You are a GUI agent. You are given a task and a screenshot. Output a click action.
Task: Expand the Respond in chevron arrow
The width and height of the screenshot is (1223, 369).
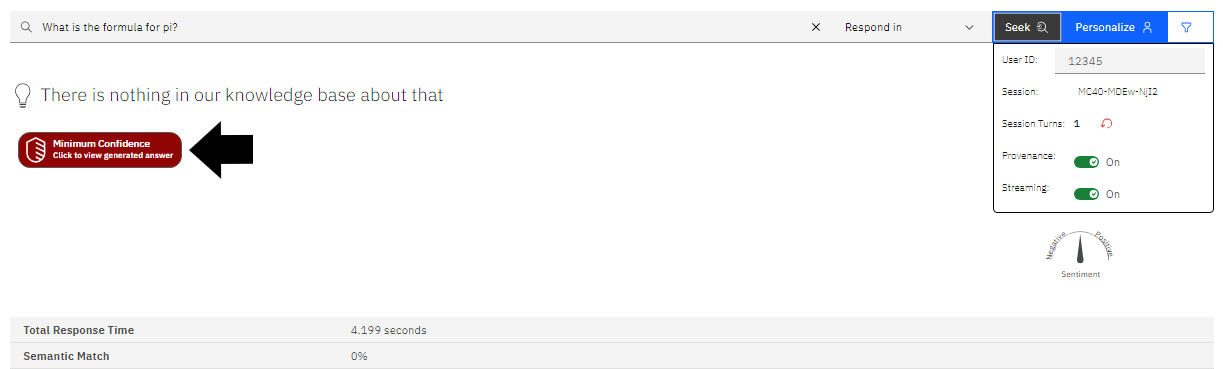(x=969, y=28)
